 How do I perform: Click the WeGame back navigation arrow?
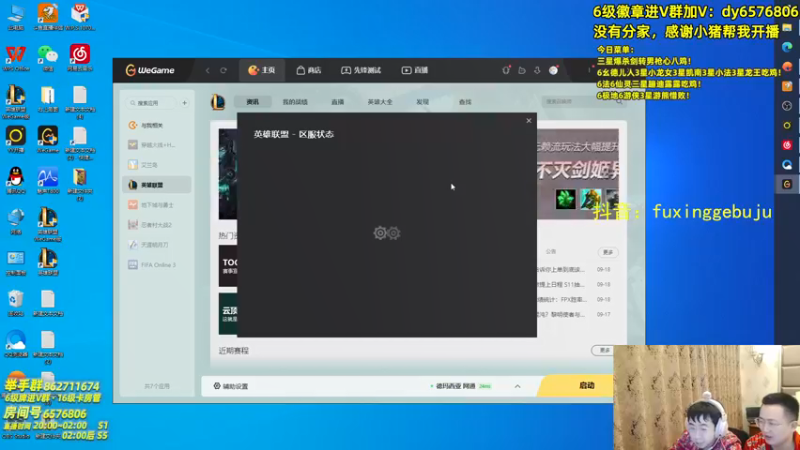(x=208, y=70)
